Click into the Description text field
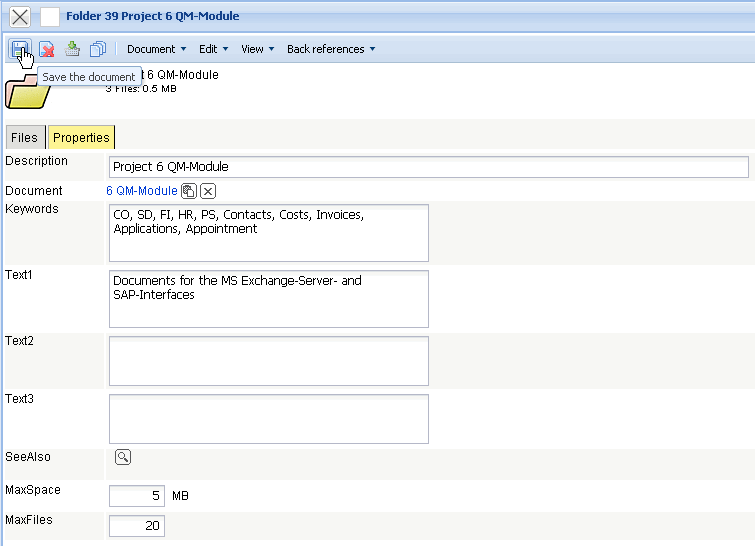Image resolution: width=755 pixels, height=546 pixels. click(428, 167)
